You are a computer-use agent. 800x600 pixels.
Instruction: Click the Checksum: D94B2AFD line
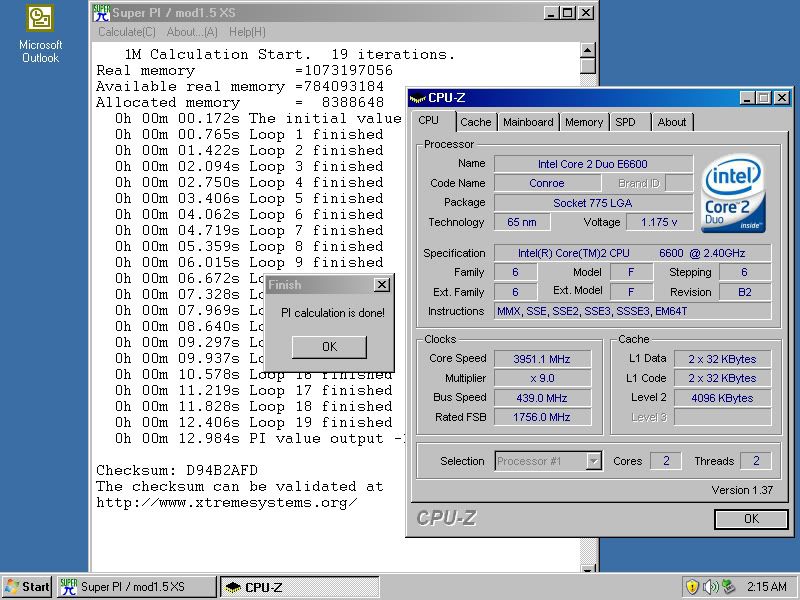pos(177,470)
